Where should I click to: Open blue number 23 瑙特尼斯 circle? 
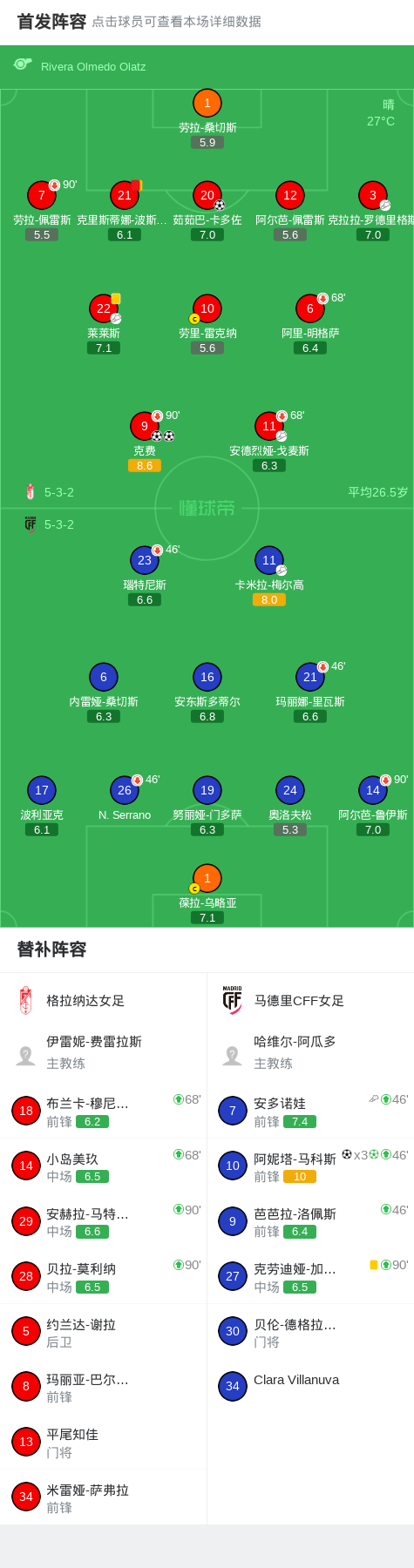pyautogui.click(x=145, y=560)
